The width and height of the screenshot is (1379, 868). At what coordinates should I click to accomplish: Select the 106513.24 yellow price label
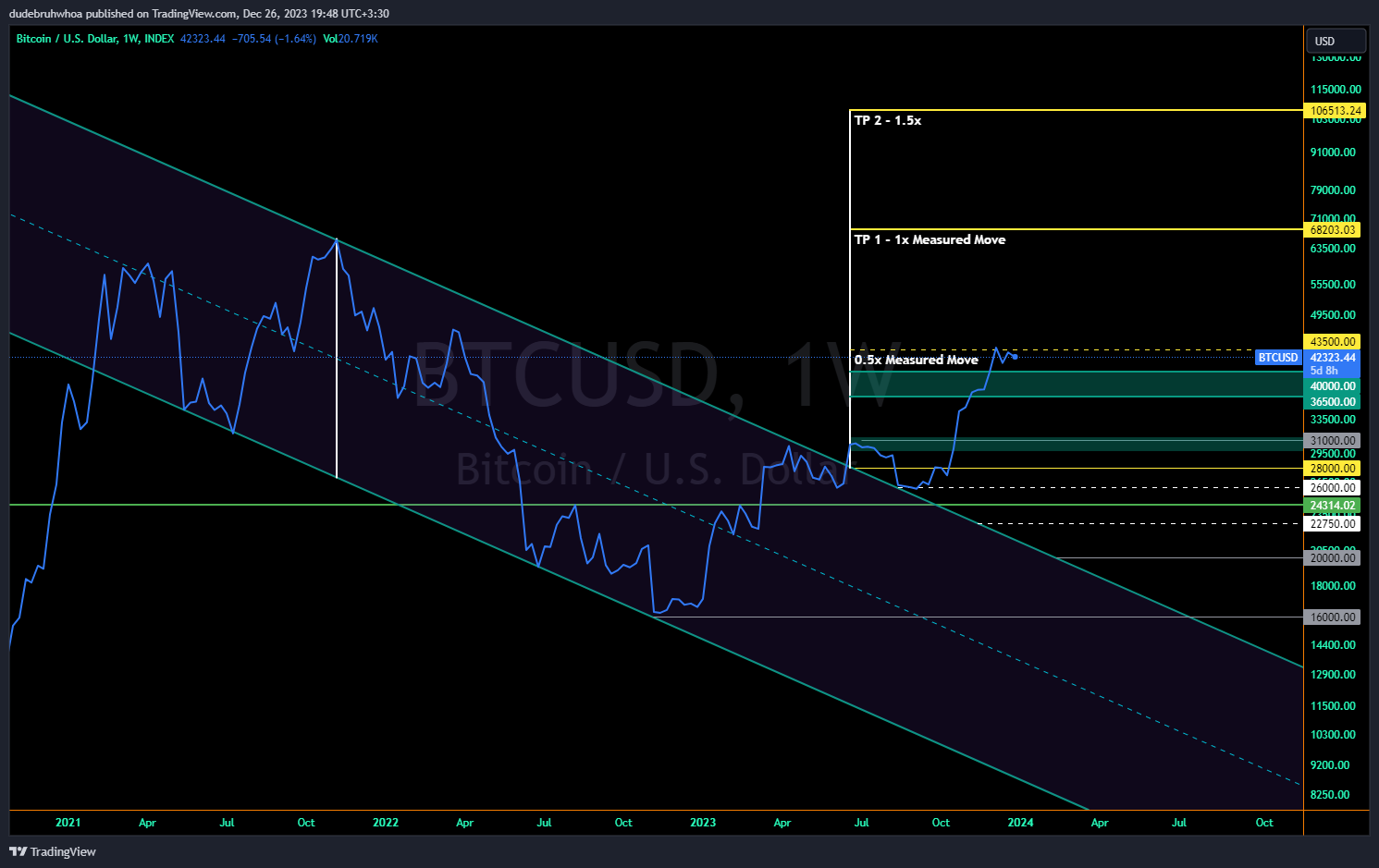tap(1336, 111)
